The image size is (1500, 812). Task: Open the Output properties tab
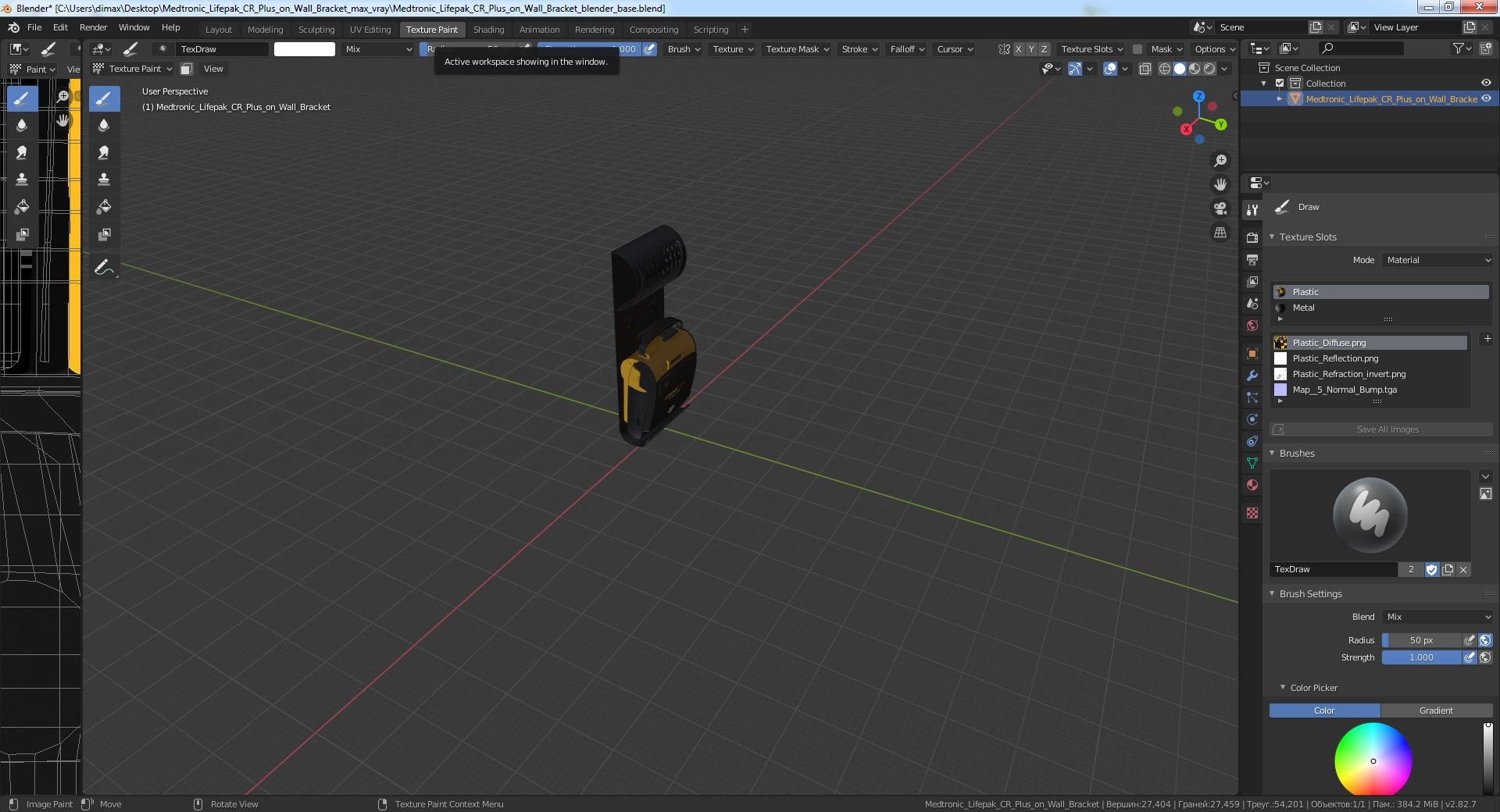click(1252, 259)
